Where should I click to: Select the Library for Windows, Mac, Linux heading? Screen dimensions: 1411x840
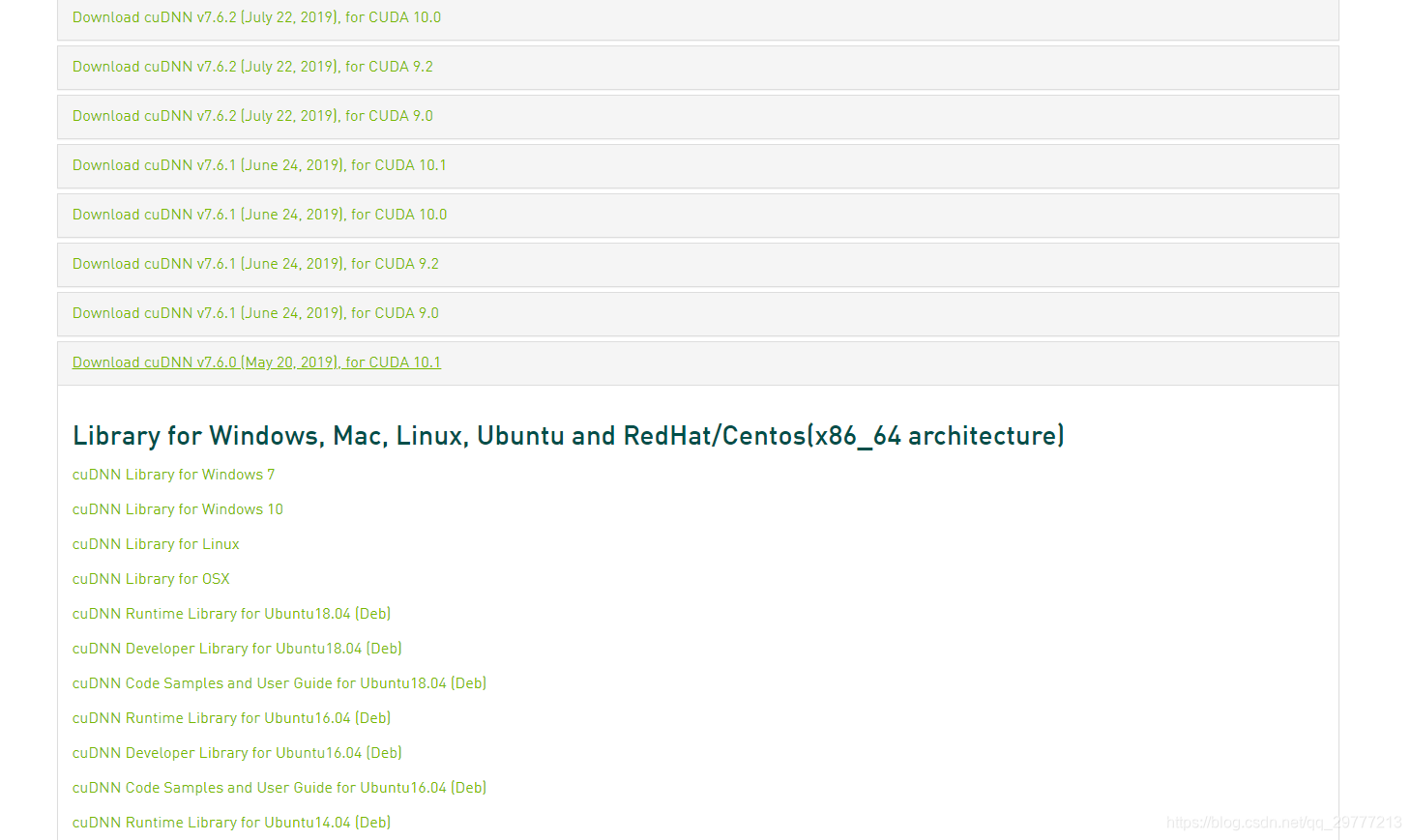pos(569,436)
